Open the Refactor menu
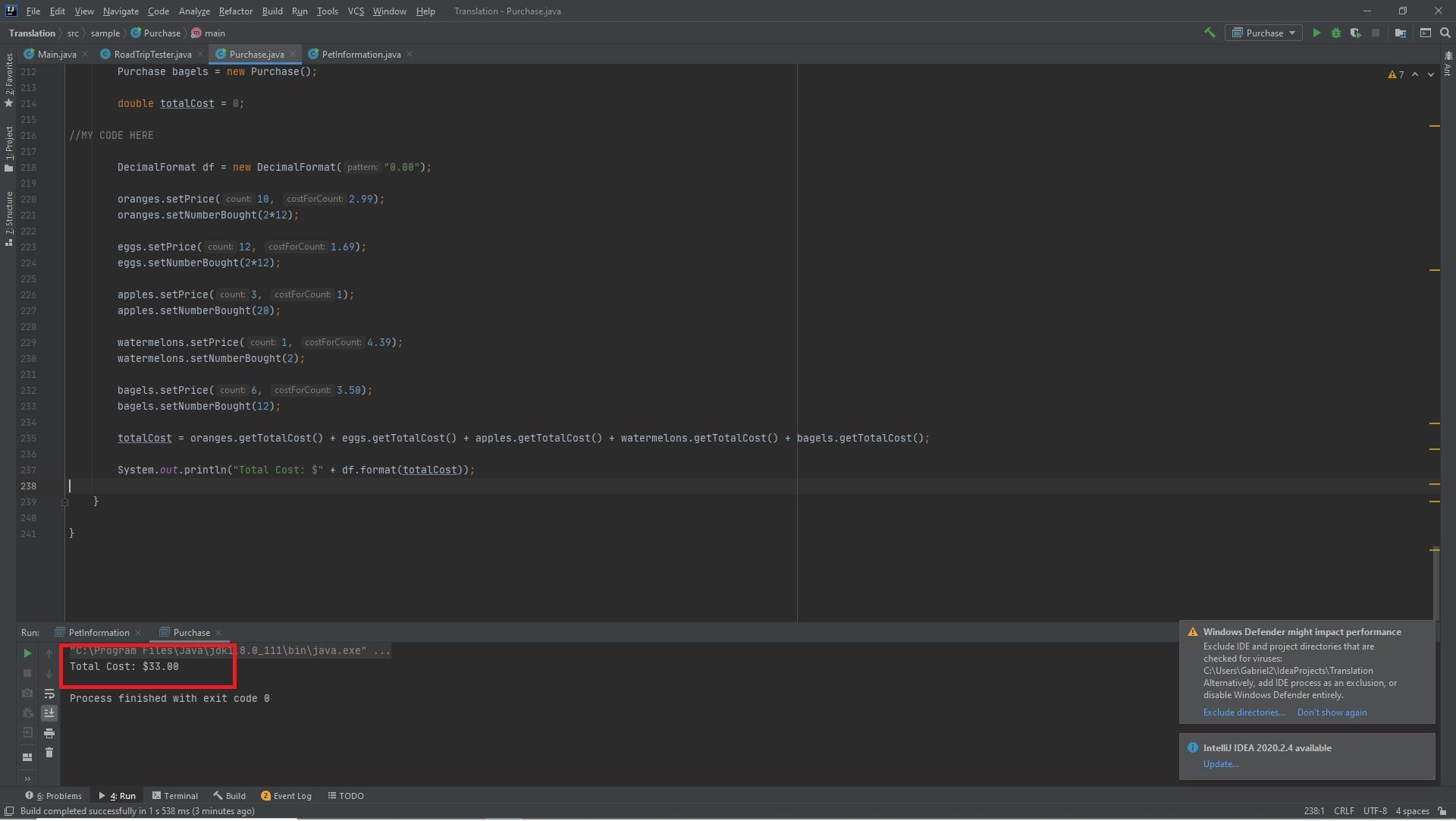 click(x=235, y=11)
